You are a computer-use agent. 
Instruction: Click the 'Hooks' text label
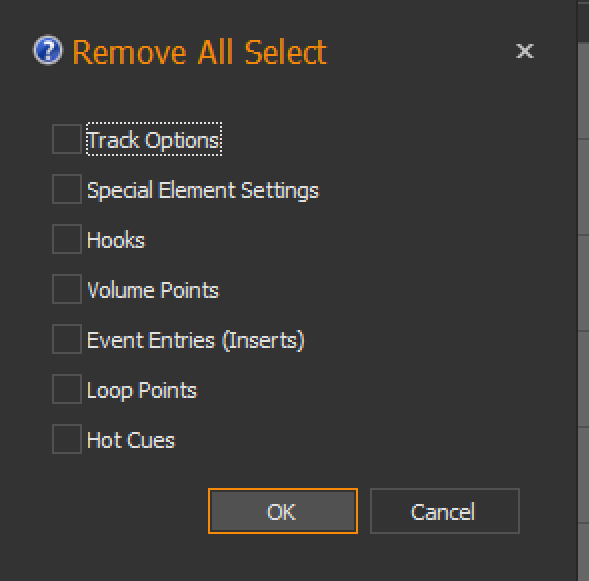click(x=116, y=240)
